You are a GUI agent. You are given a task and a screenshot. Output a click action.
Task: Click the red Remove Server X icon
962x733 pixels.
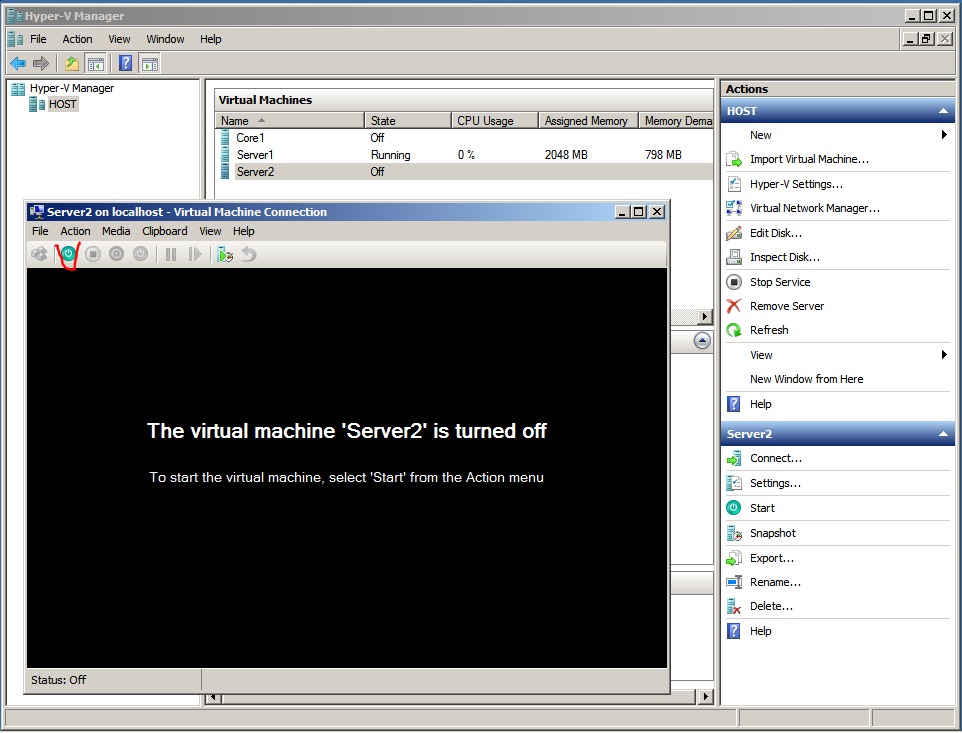(734, 306)
